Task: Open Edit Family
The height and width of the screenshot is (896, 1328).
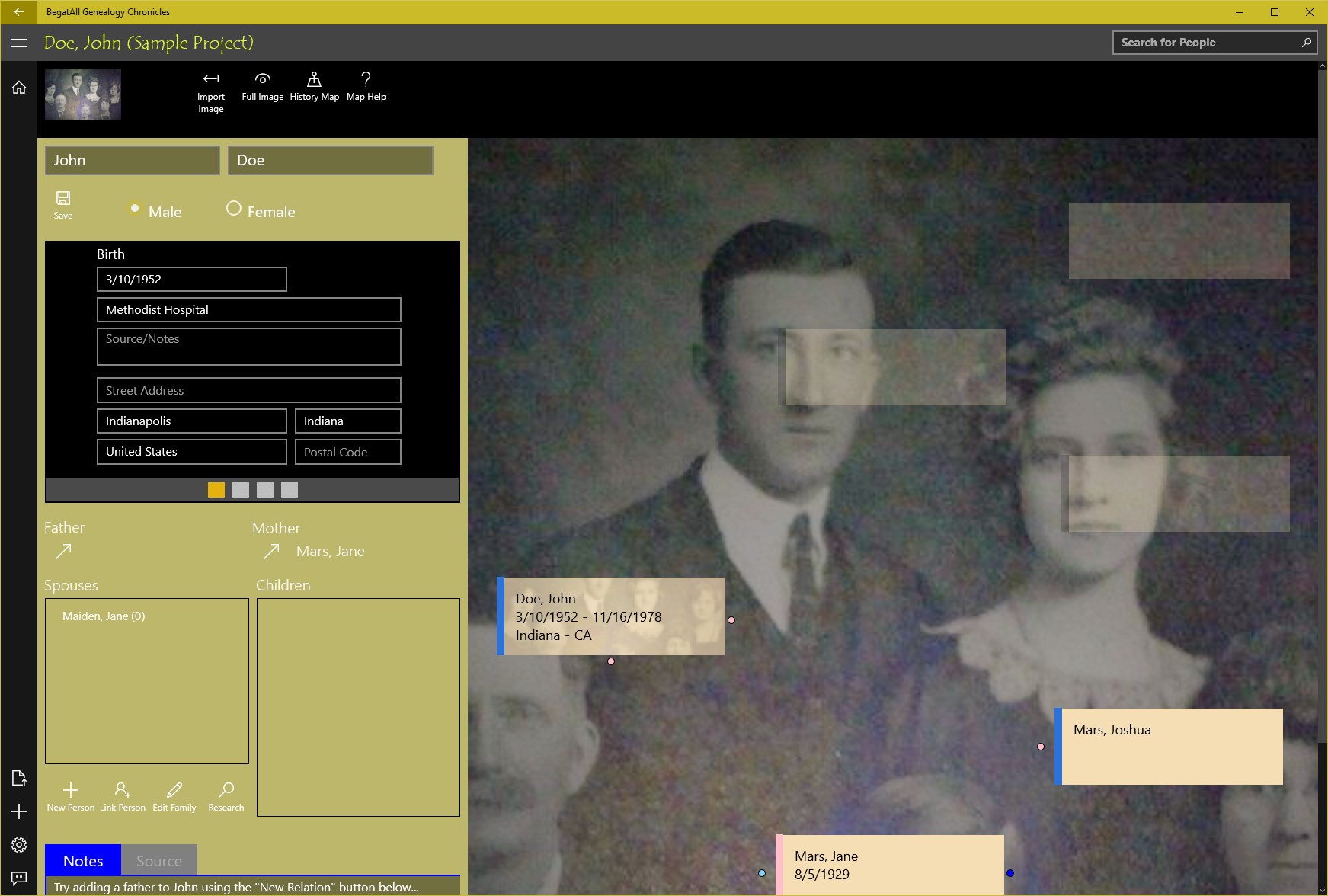Action: [174, 797]
